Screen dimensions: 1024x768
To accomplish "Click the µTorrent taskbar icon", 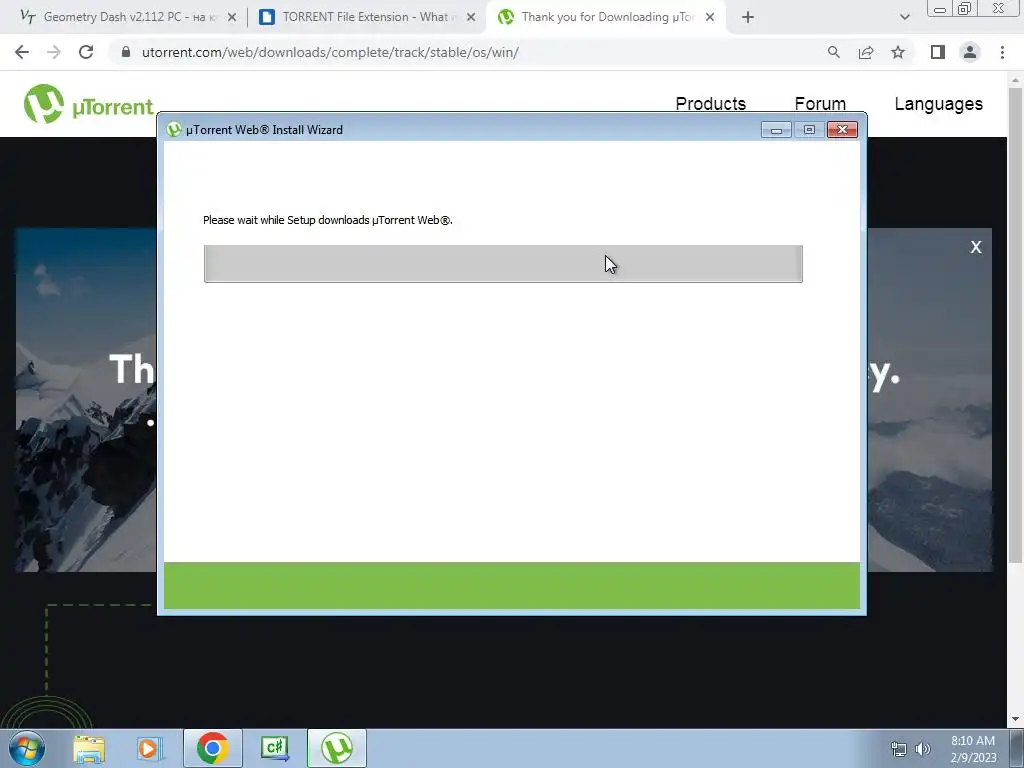I will point(337,748).
